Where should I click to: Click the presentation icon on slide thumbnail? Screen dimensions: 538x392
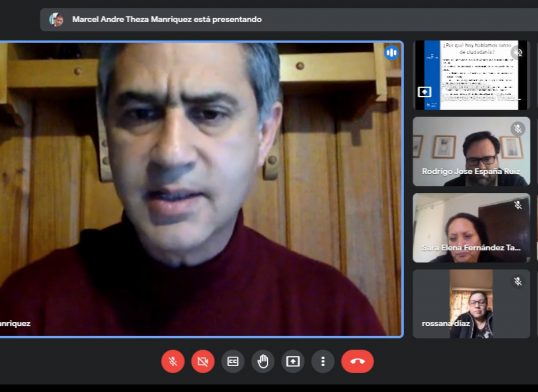pos(424,92)
